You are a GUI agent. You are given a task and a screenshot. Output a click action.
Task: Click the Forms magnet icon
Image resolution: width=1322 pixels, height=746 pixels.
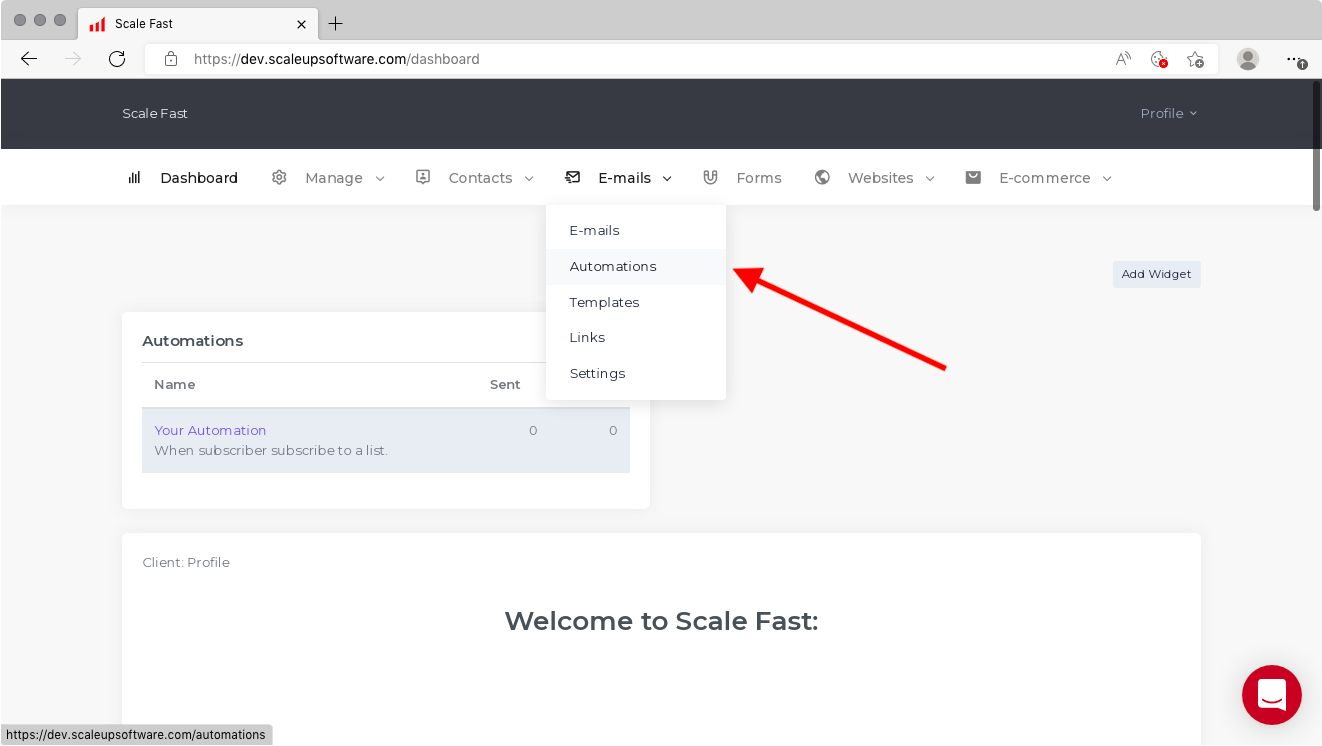711,177
